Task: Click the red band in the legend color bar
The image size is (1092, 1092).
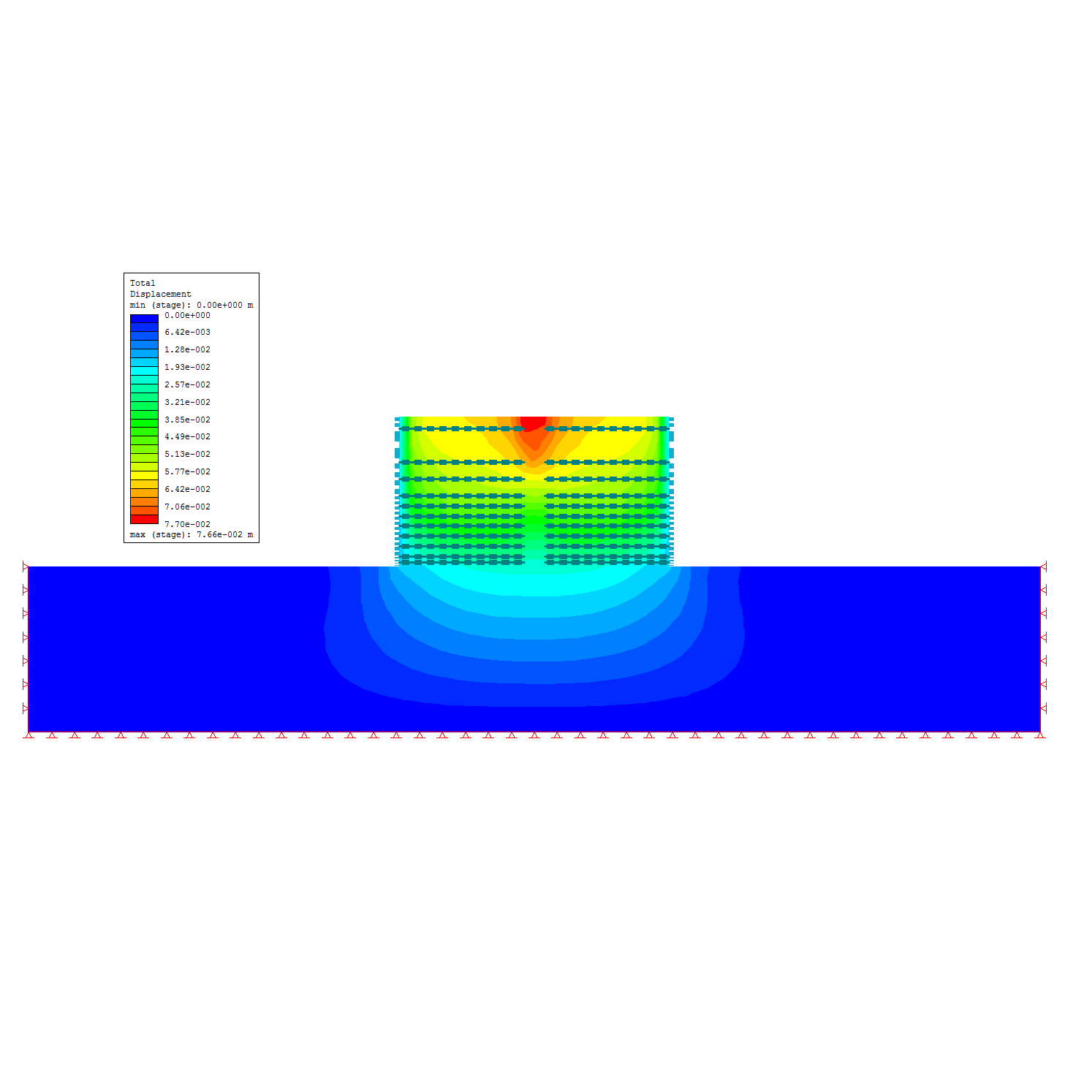Action: pyautogui.click(x=144, y=519)
